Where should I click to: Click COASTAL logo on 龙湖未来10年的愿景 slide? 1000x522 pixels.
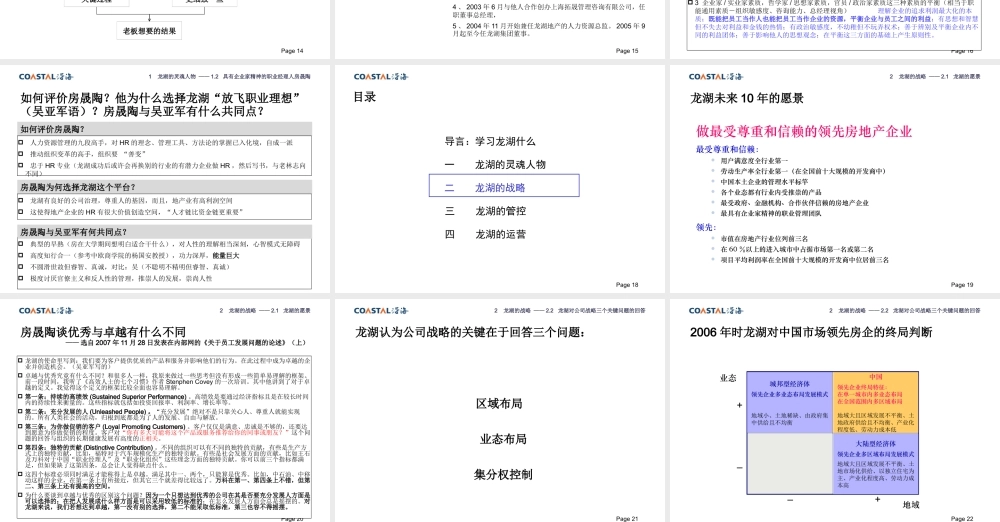coord(716,77)
